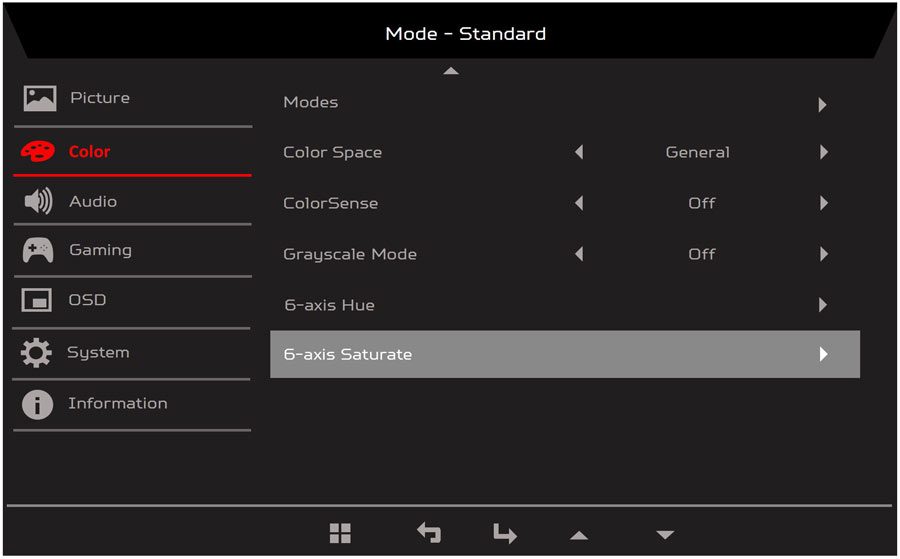The height and width of the screenshot is (559, 900).
Task: Open Audio via the speaker icon
Action: point(38,201)
